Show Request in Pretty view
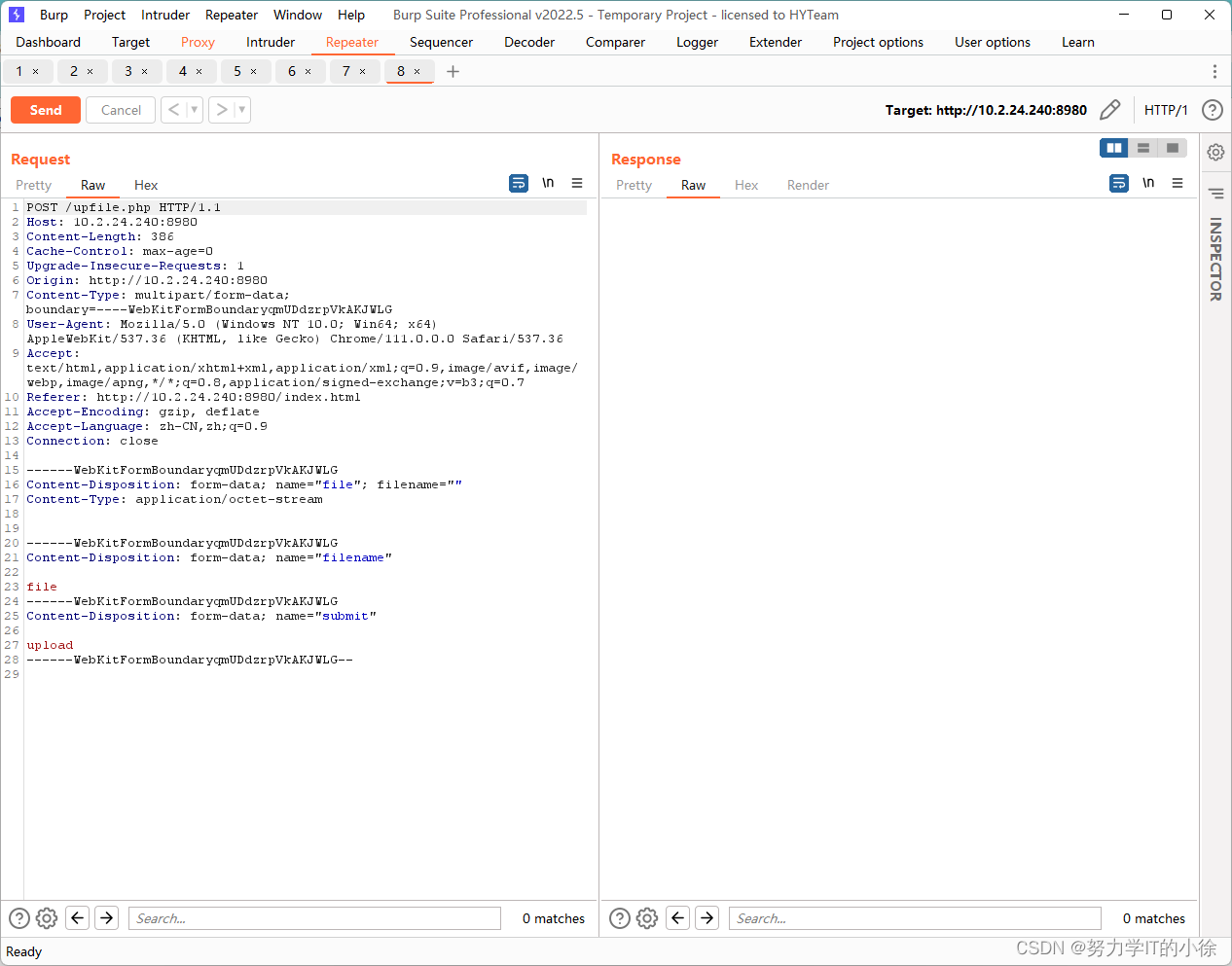The image size is (1232, 966). coord(34,185)
